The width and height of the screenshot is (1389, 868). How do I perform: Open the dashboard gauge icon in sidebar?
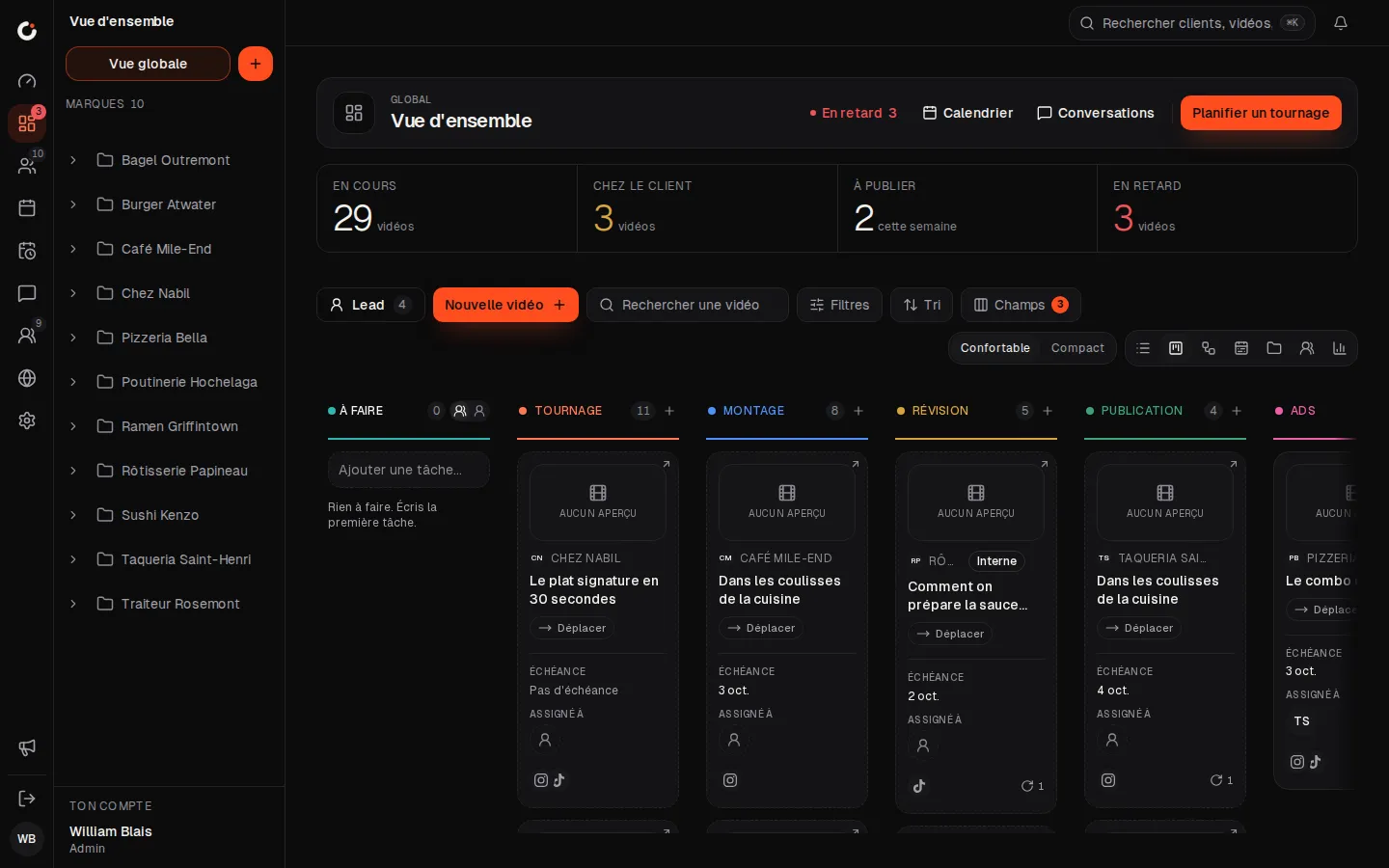click(27, 81)
